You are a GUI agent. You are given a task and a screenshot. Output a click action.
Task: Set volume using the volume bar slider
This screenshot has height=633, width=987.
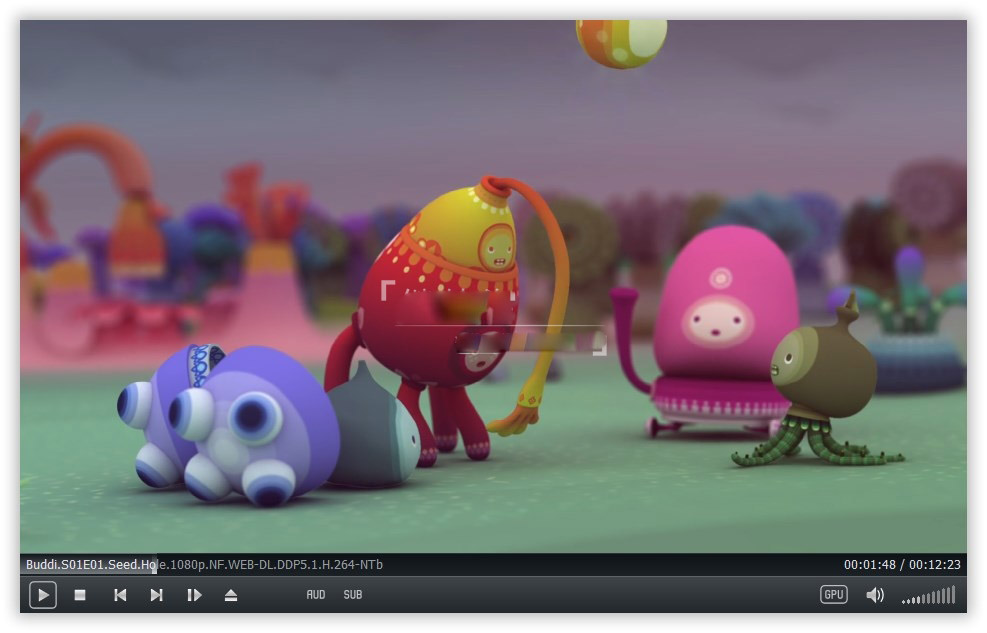click(x=929, y=595)
